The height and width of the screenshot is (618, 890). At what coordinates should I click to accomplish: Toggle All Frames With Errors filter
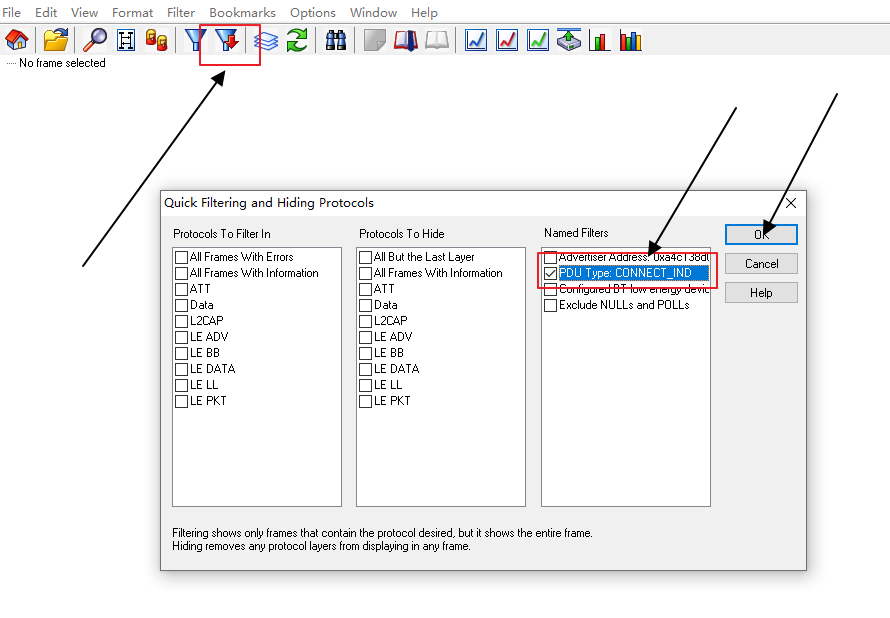(181, 257)
